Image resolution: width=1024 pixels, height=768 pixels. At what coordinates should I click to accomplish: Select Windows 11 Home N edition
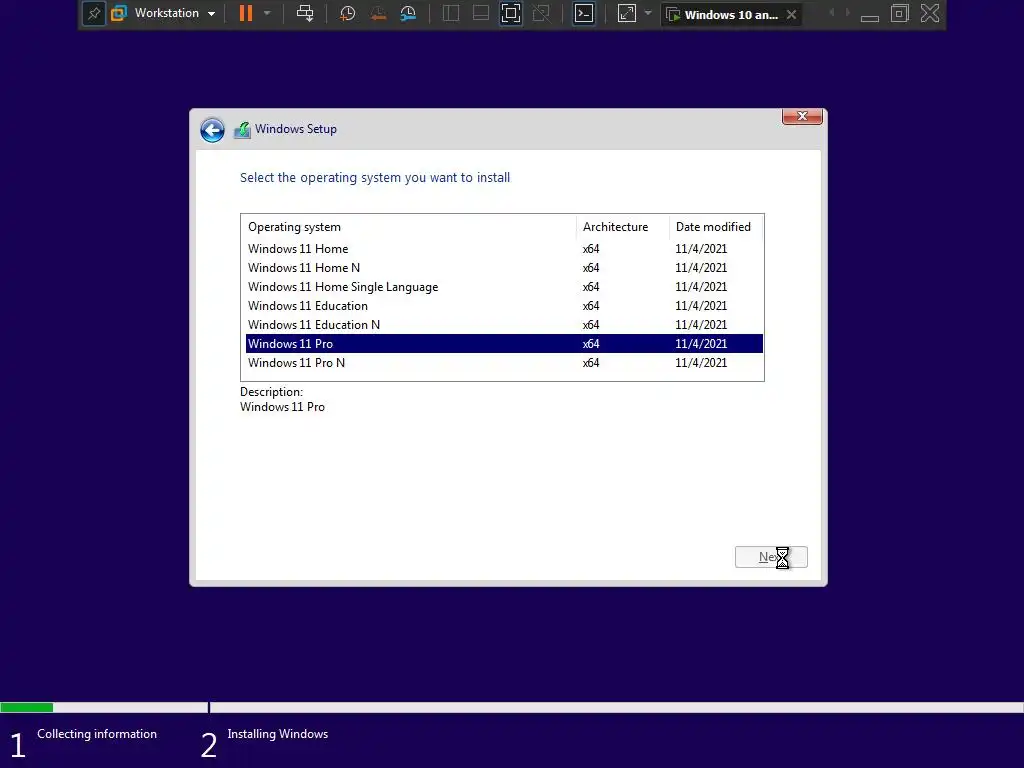(504, 268)
